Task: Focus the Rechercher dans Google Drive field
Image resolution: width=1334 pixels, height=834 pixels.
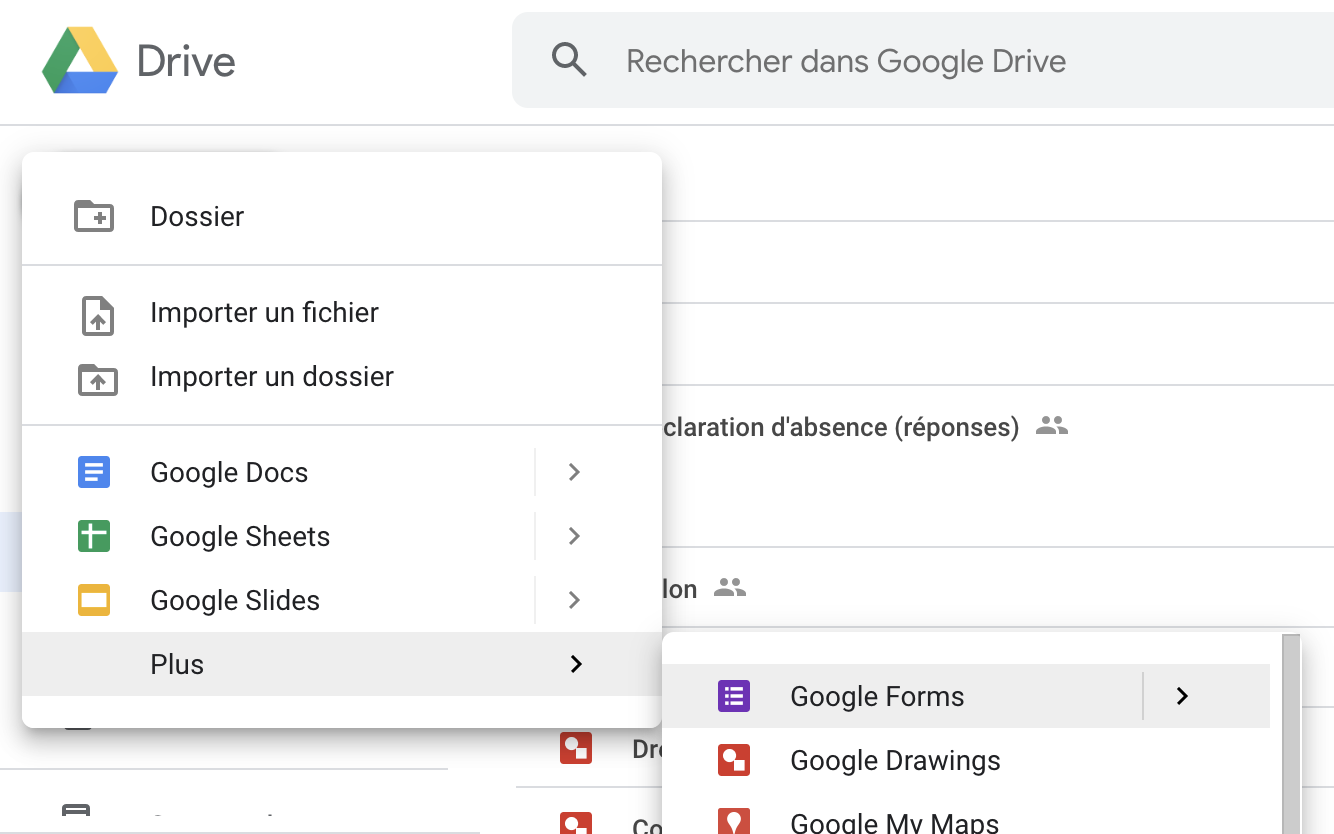Action: (923, 61)
